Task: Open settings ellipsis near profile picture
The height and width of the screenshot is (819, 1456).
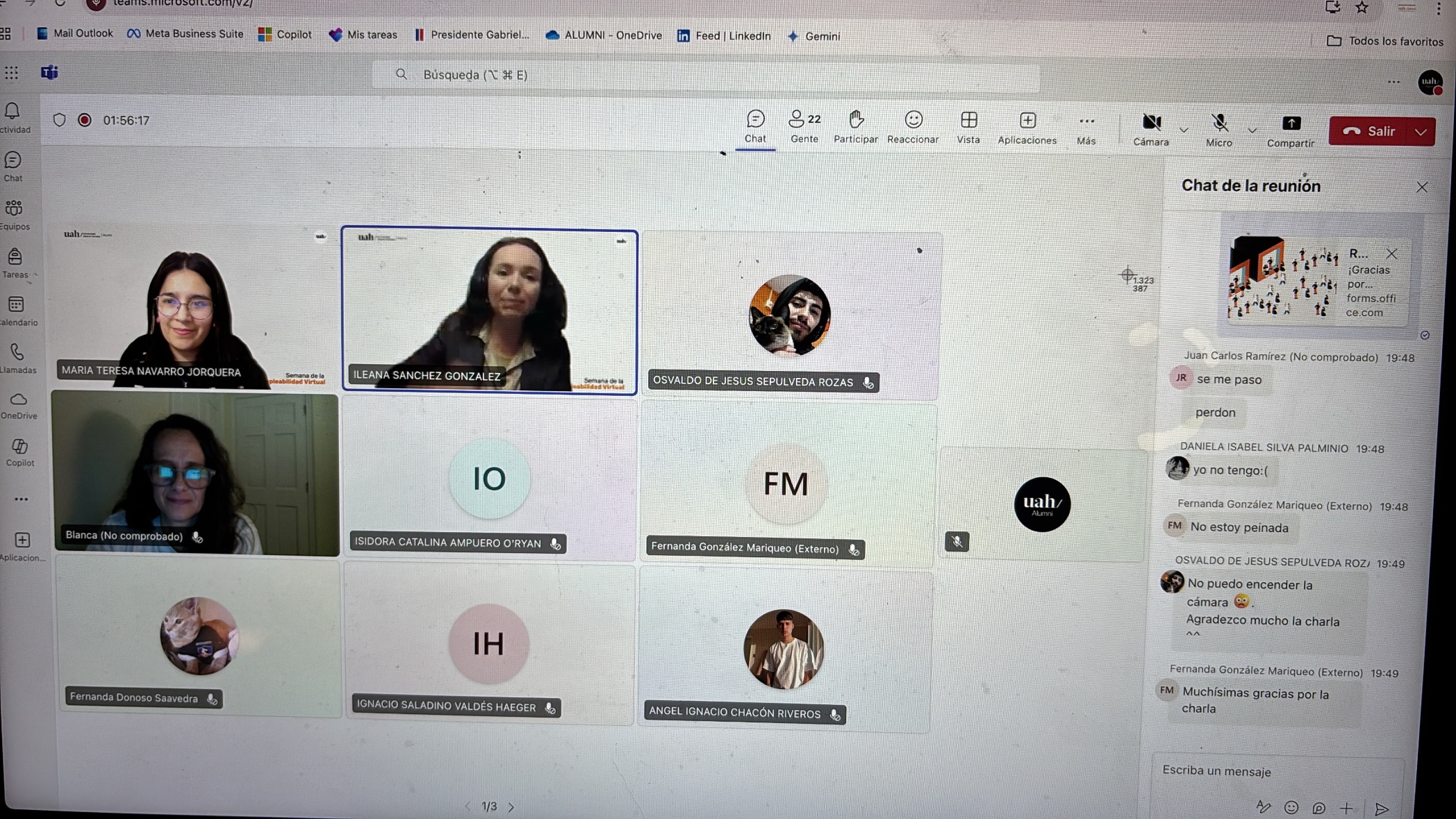Action: [x=1393, y=82]
